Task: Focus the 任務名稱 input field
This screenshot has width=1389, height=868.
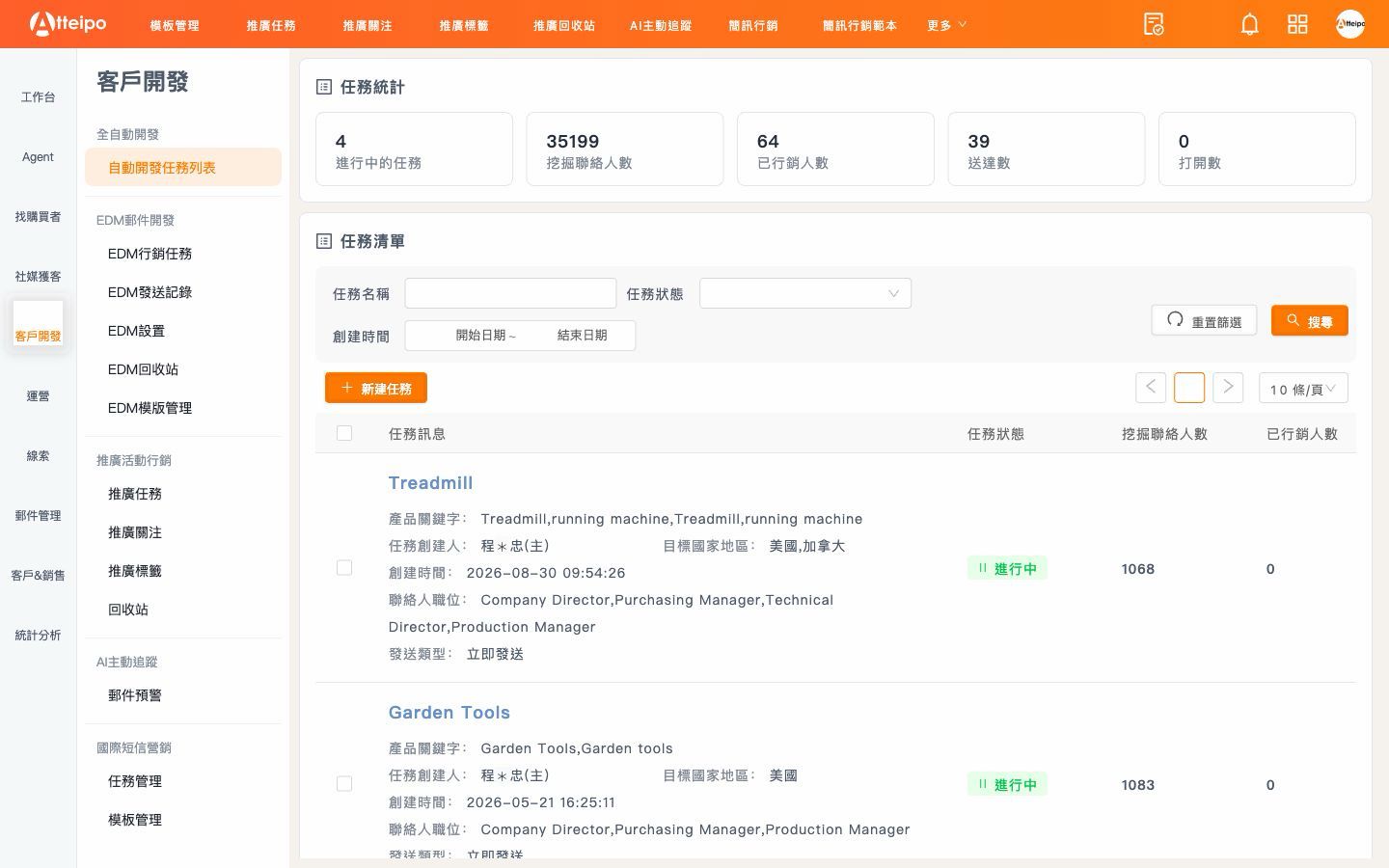Action: [510, 293]
